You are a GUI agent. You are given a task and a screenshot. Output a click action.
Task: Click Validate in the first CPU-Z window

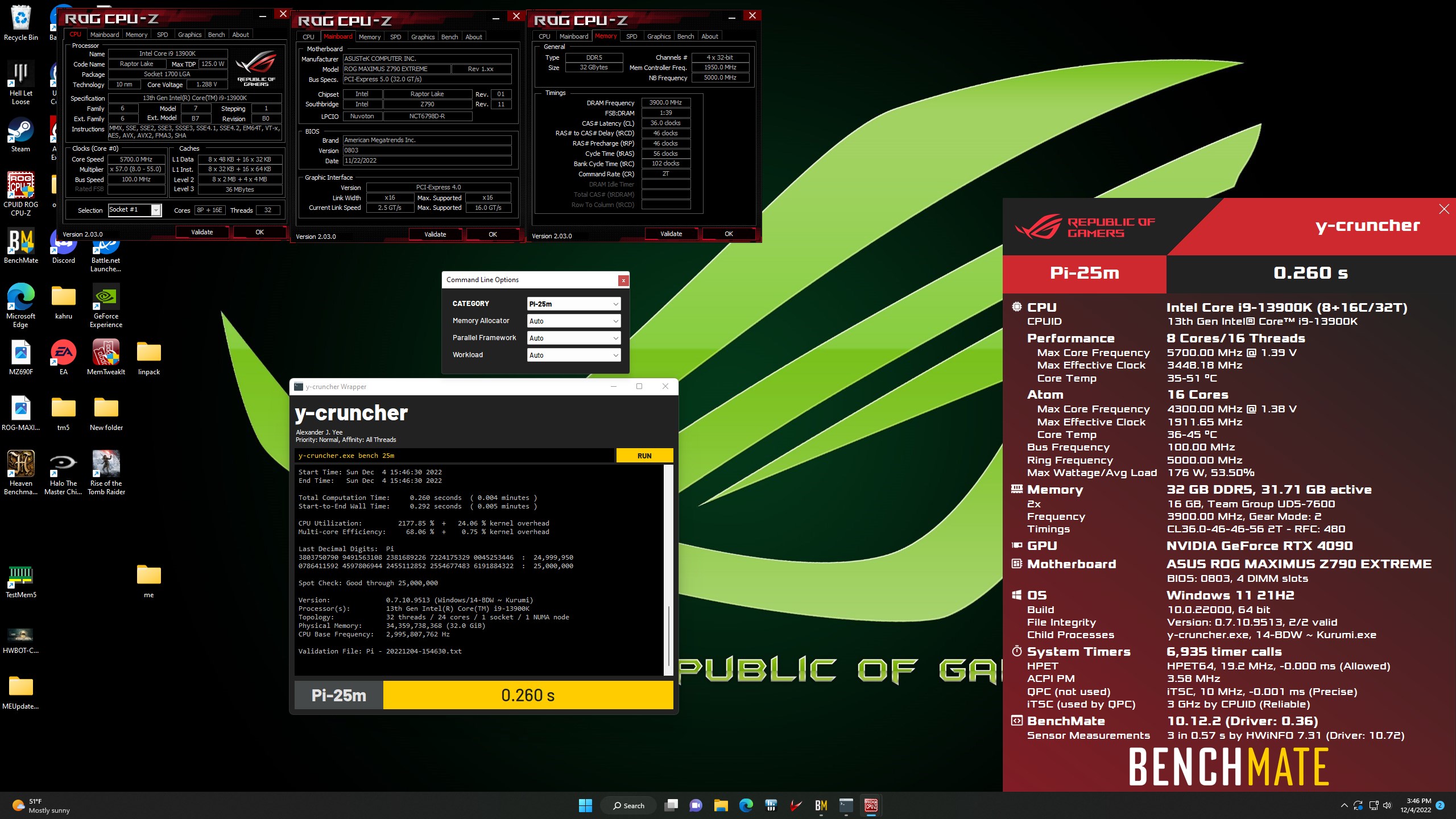click(x=202, y=232)
